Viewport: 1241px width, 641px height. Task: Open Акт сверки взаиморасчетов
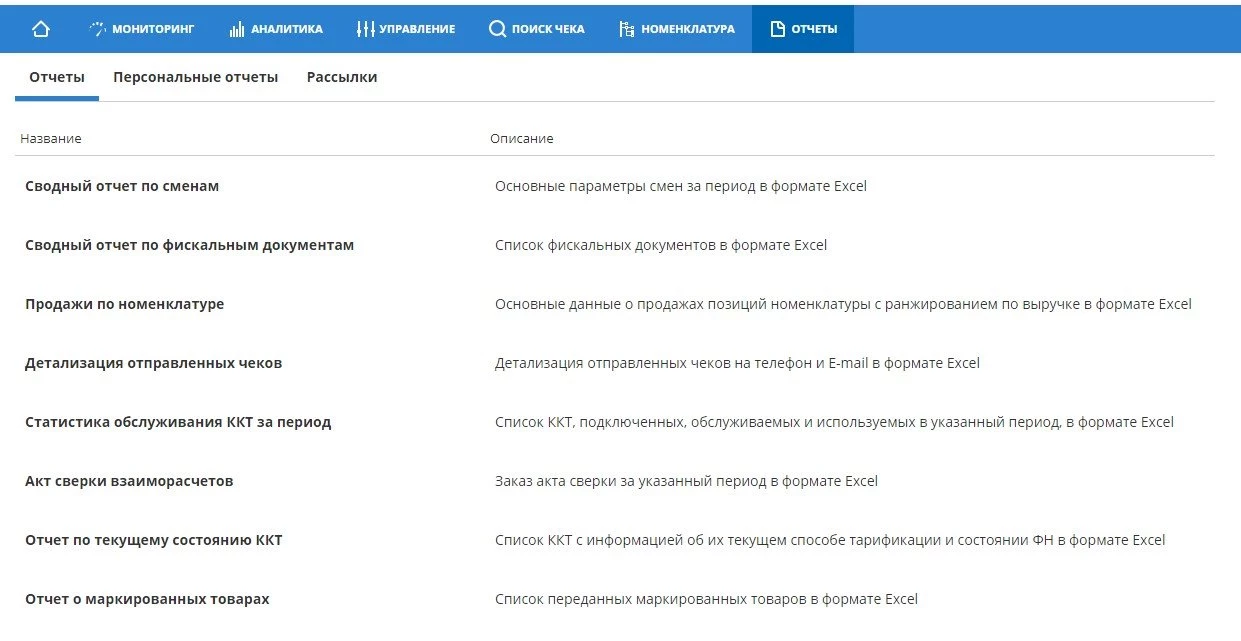pyautogui.click(x=129, y=481)
